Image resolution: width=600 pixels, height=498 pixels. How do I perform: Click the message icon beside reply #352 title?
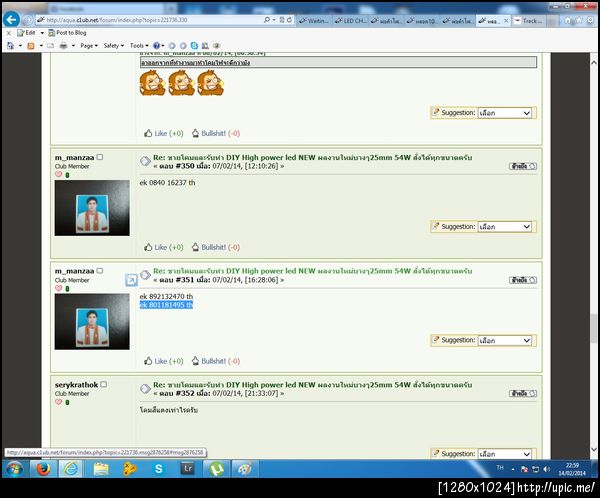145,389
